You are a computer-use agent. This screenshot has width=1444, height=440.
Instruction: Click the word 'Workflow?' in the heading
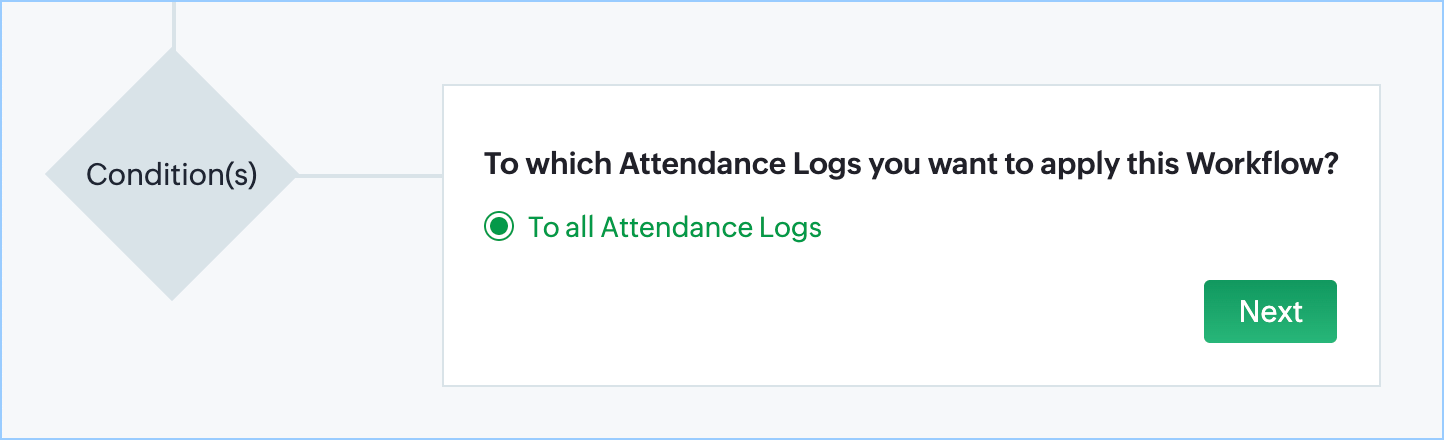click(x=1262, y=165)
